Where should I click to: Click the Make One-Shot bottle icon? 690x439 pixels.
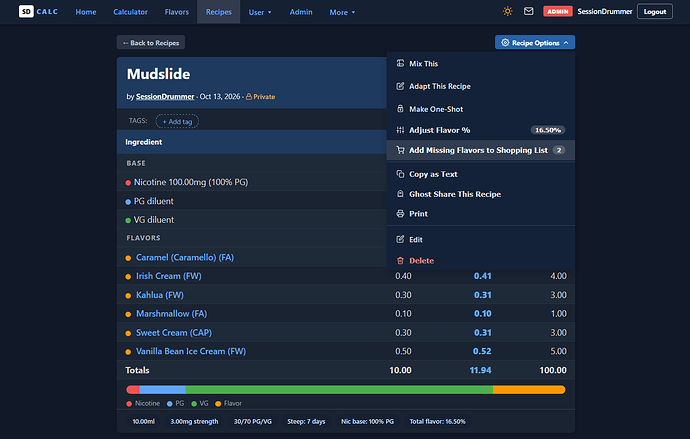[400, 109]
